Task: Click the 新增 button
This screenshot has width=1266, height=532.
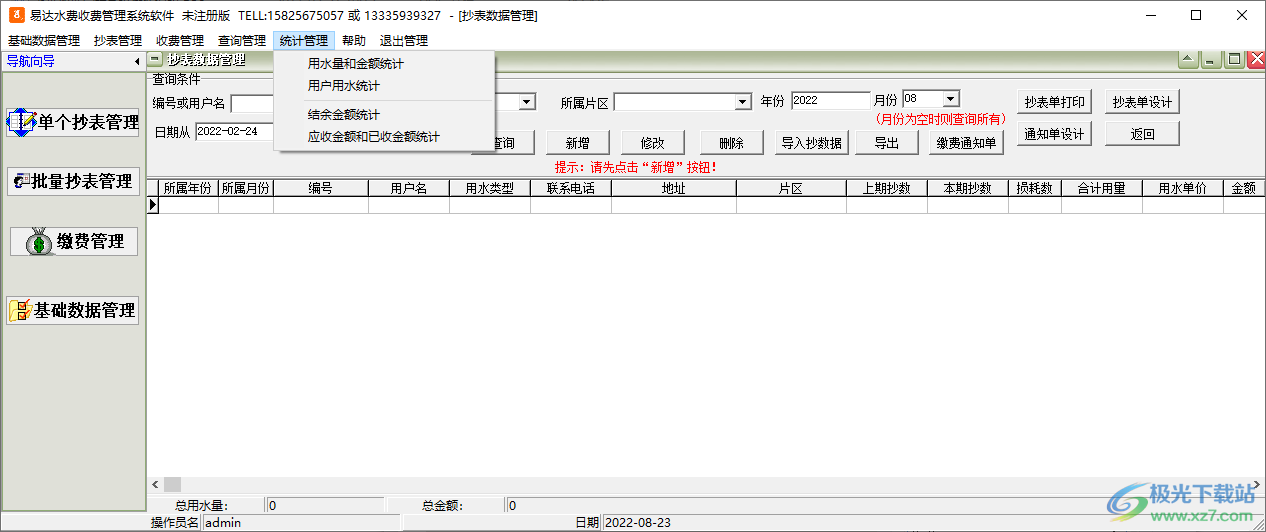Action: point(577,143)
